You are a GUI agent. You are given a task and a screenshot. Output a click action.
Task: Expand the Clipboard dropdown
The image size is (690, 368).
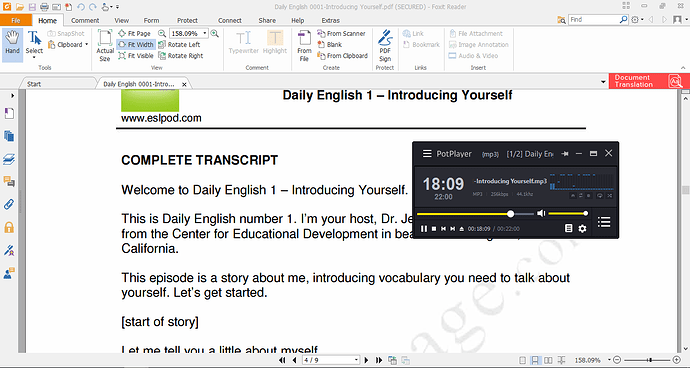coord(87,44)
